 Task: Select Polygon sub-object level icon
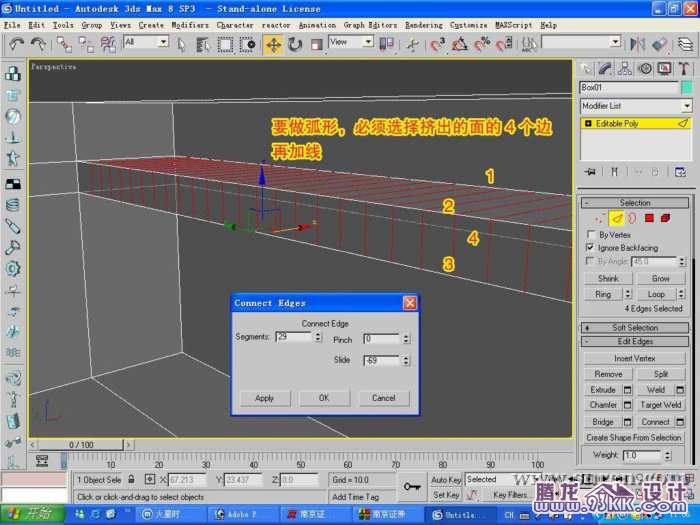pos(649,218)
